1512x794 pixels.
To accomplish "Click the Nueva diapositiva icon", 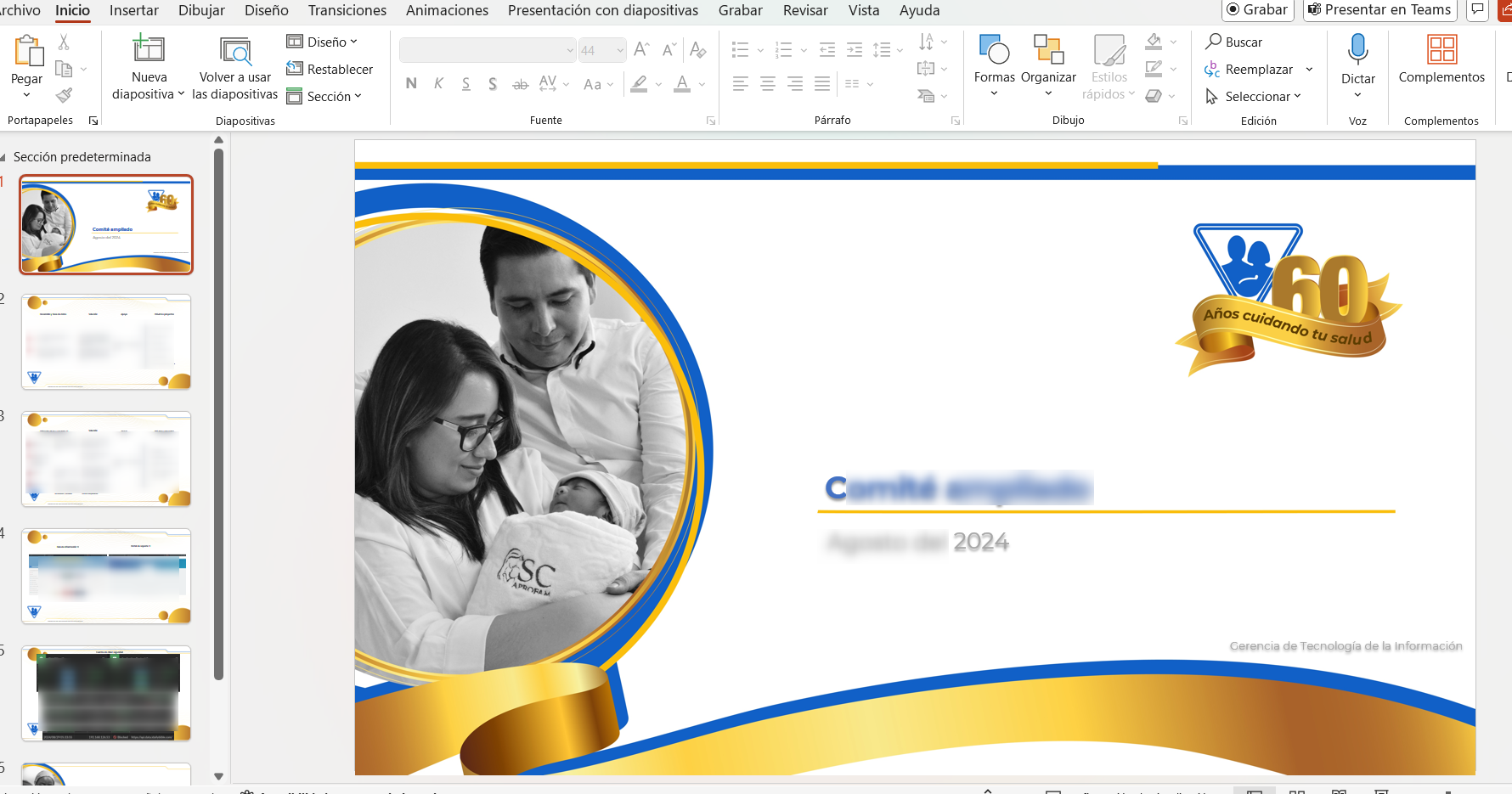I will 149,49.
